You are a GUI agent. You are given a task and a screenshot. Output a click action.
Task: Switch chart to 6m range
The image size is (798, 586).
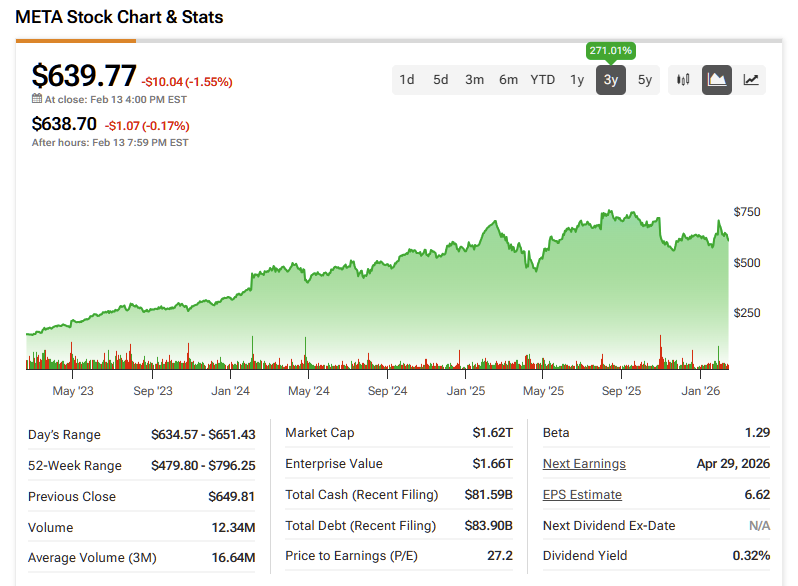509,80
